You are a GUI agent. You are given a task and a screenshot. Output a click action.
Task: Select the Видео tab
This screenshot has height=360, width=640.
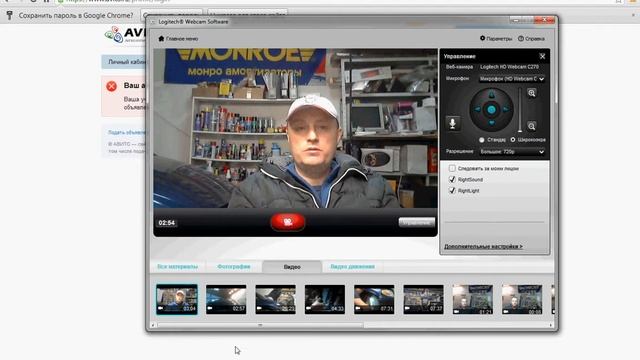(x=292, y=267)
